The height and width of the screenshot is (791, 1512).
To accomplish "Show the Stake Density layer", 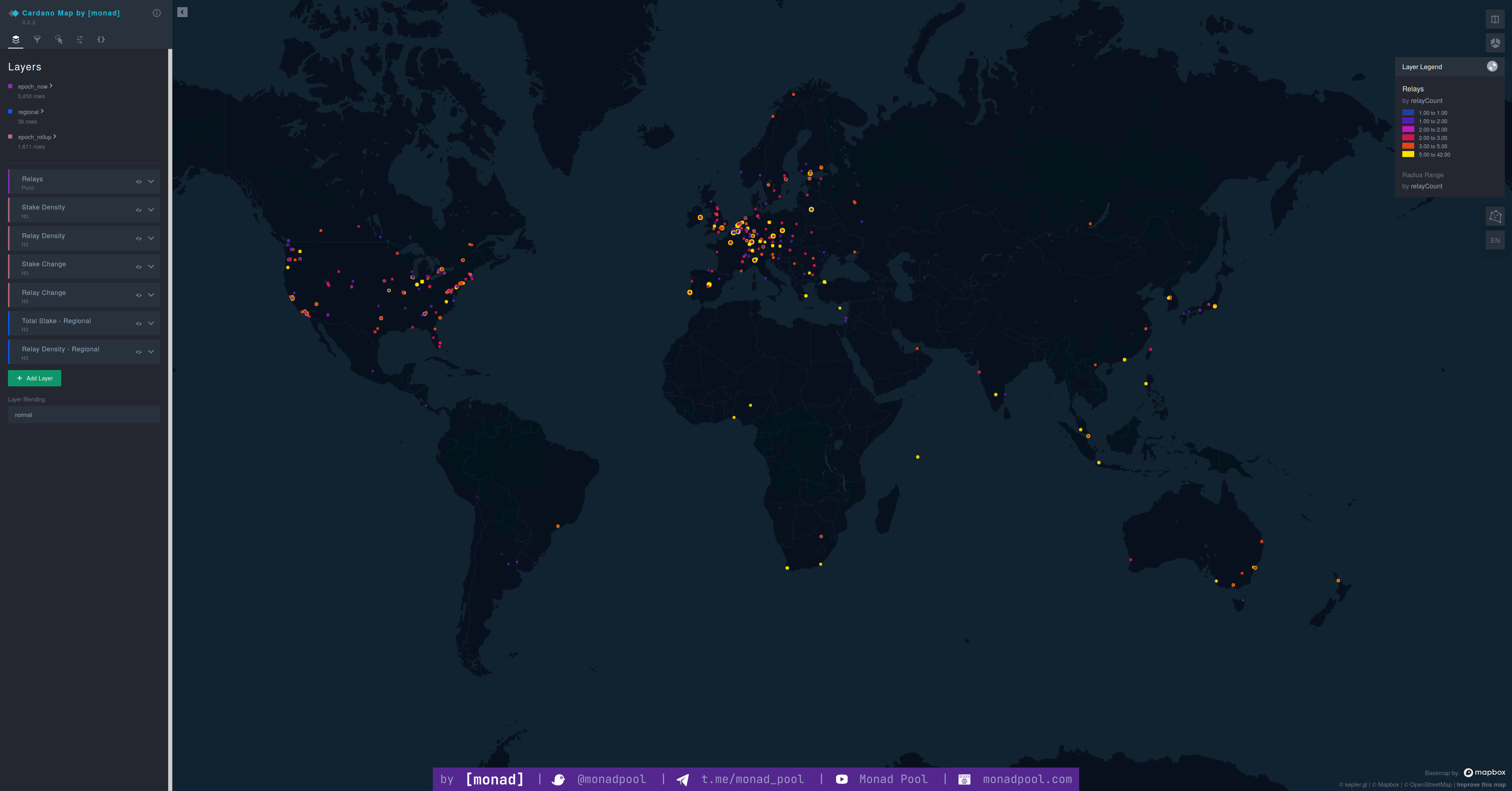I will [139, 210].
